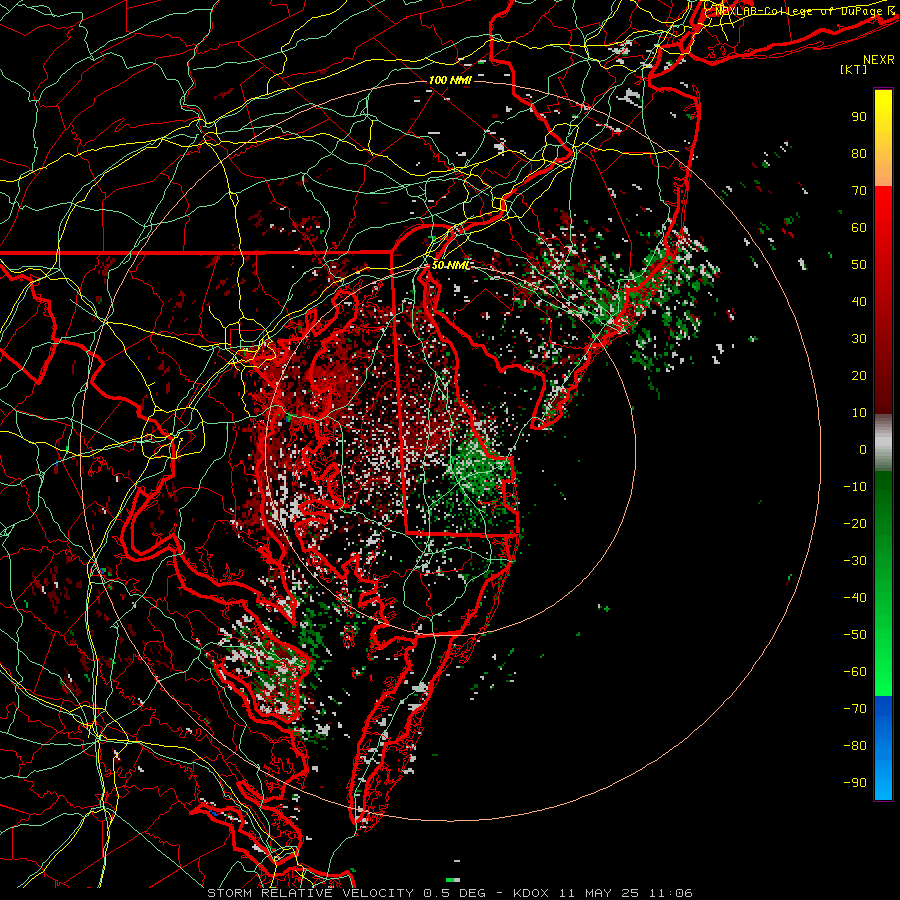Click the -30 value on velocity scale

click(855, 561)
